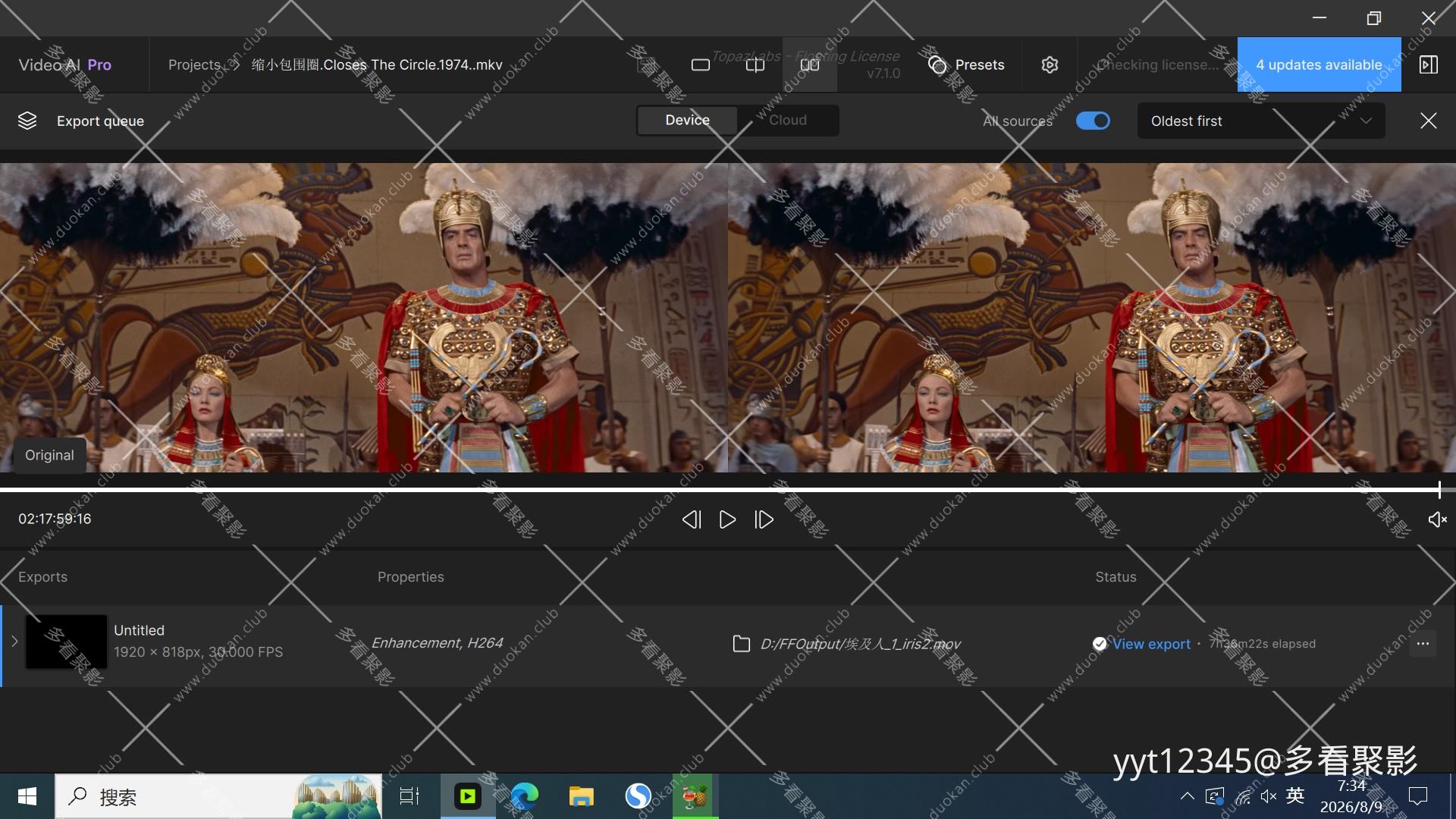Viewport: 1456px width, 819px height.
Task: Open the notification center icon
Action: pos(1417,796)
